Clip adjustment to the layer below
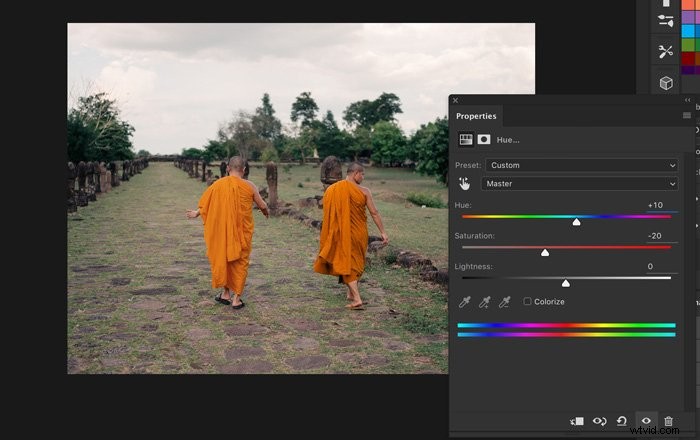This screenshot has height=440, width=700. (576, 421)
